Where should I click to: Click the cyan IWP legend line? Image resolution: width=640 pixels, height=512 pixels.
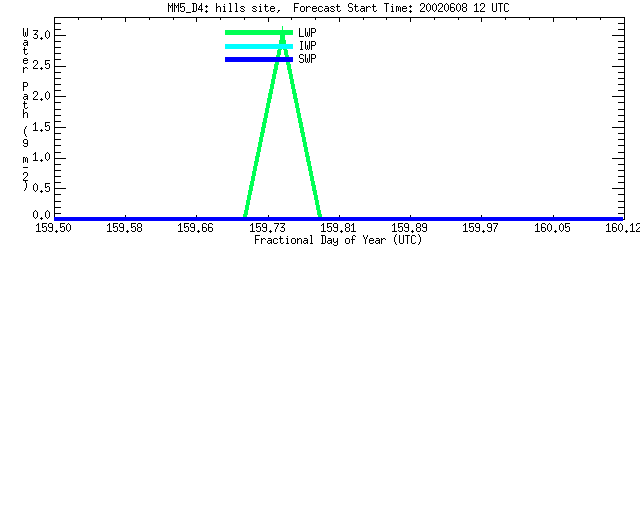click(259, 47)
